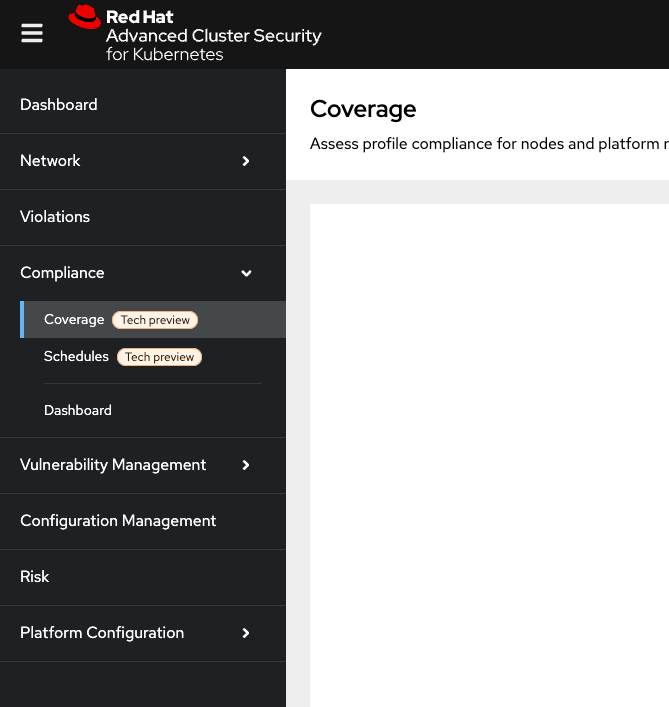Click the Red Hat logo
The width and height of the screenshot is (669, 707).
(85, 17)
